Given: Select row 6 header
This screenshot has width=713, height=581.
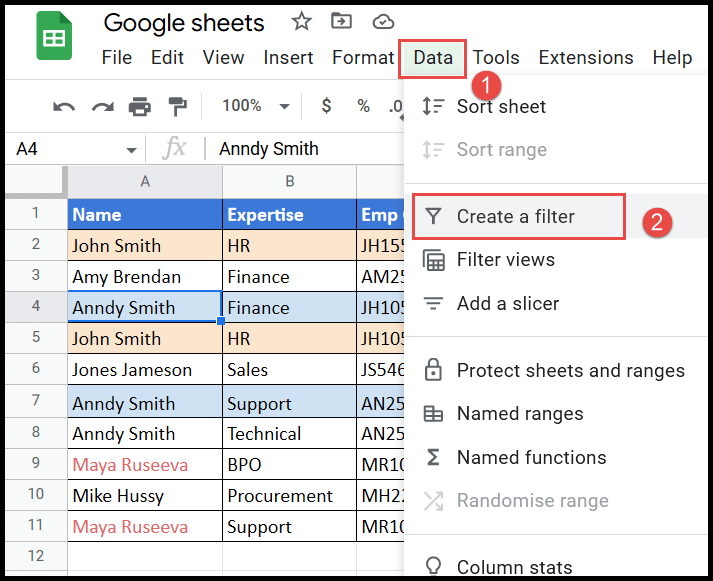Looking at the screenshot, I should [35, 368].
